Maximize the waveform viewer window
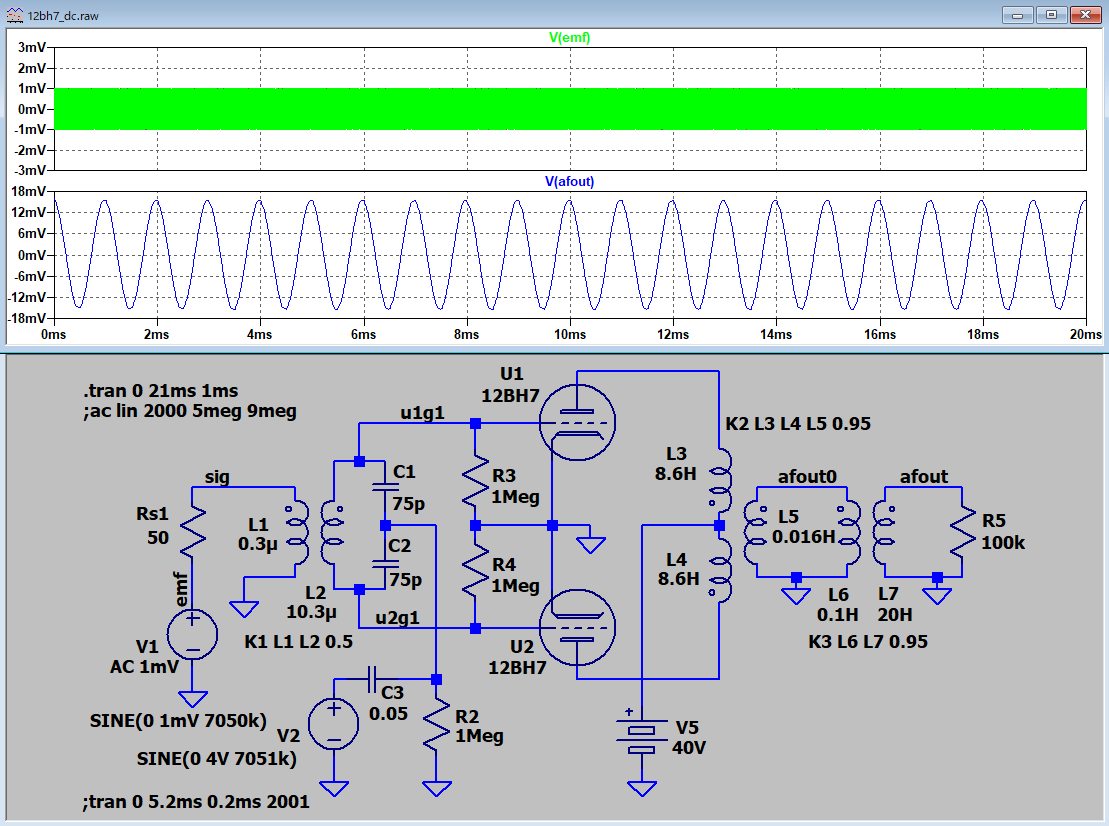This screenshot has height=826, width=1109. pyautogui.click(x=1051, y=14)
